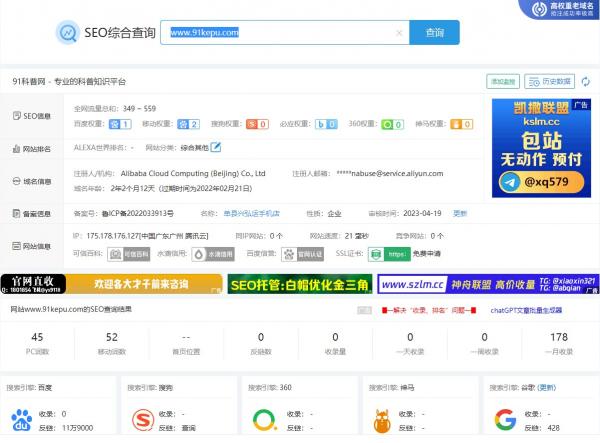This screenshot has height=443, width=600.
Task: Click the SEO综合查询 logo icon
Action: 68,33
